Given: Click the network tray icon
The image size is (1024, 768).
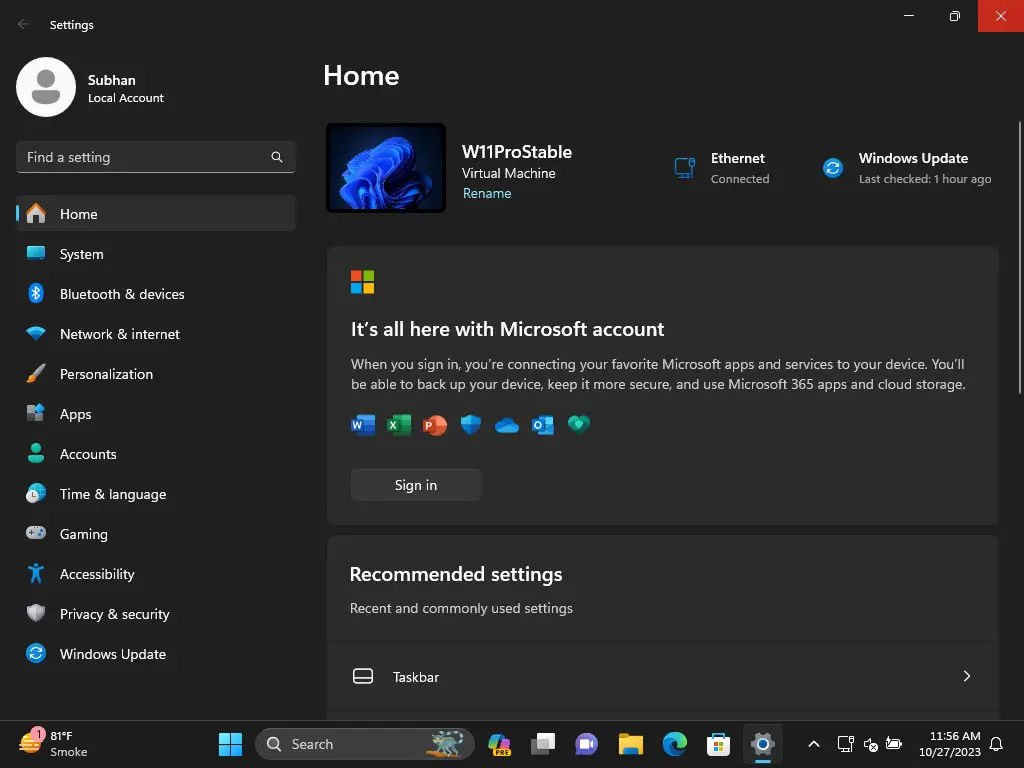Looking at the screenshot, I should (846, 744).
